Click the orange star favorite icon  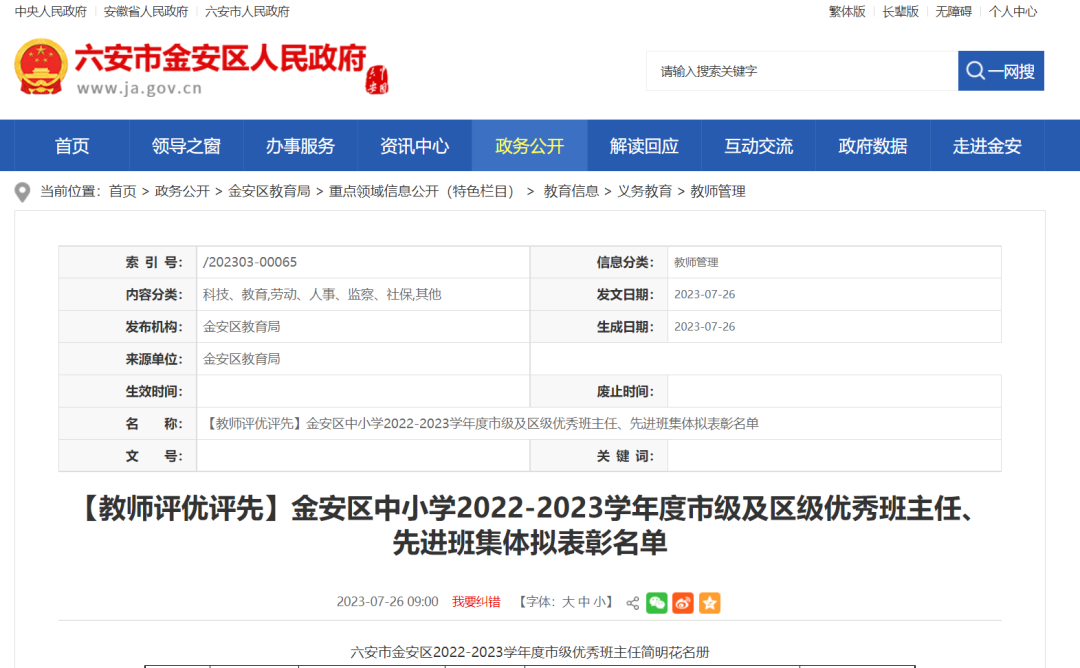click(x=710, y=603)
